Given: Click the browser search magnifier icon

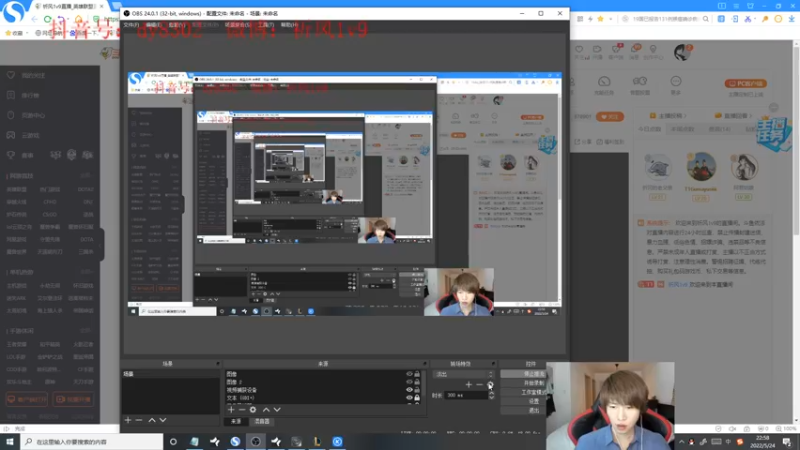Looking at the screenshot, I should 706,19.
